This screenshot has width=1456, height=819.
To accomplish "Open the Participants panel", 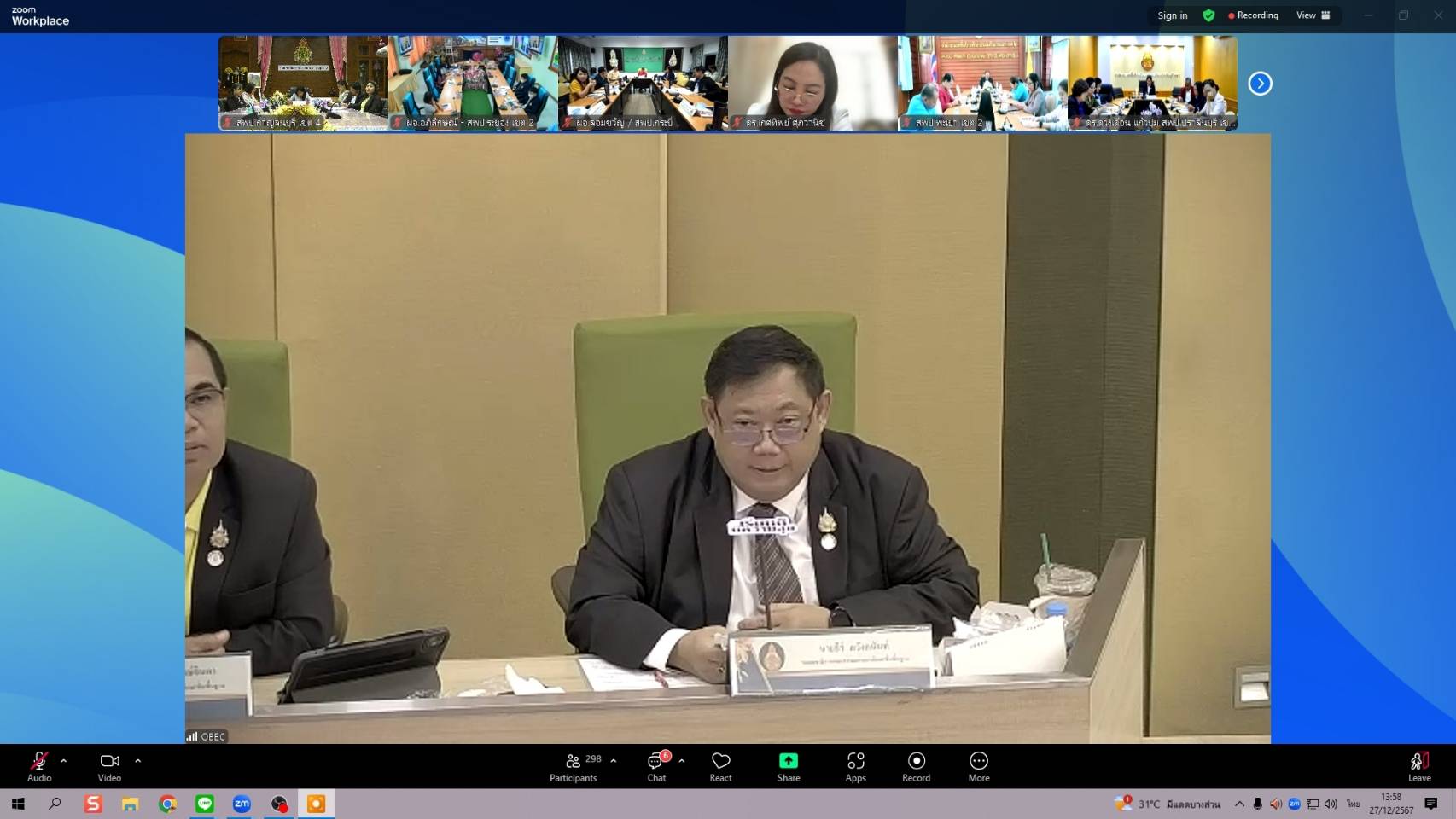I will (573, 766).
